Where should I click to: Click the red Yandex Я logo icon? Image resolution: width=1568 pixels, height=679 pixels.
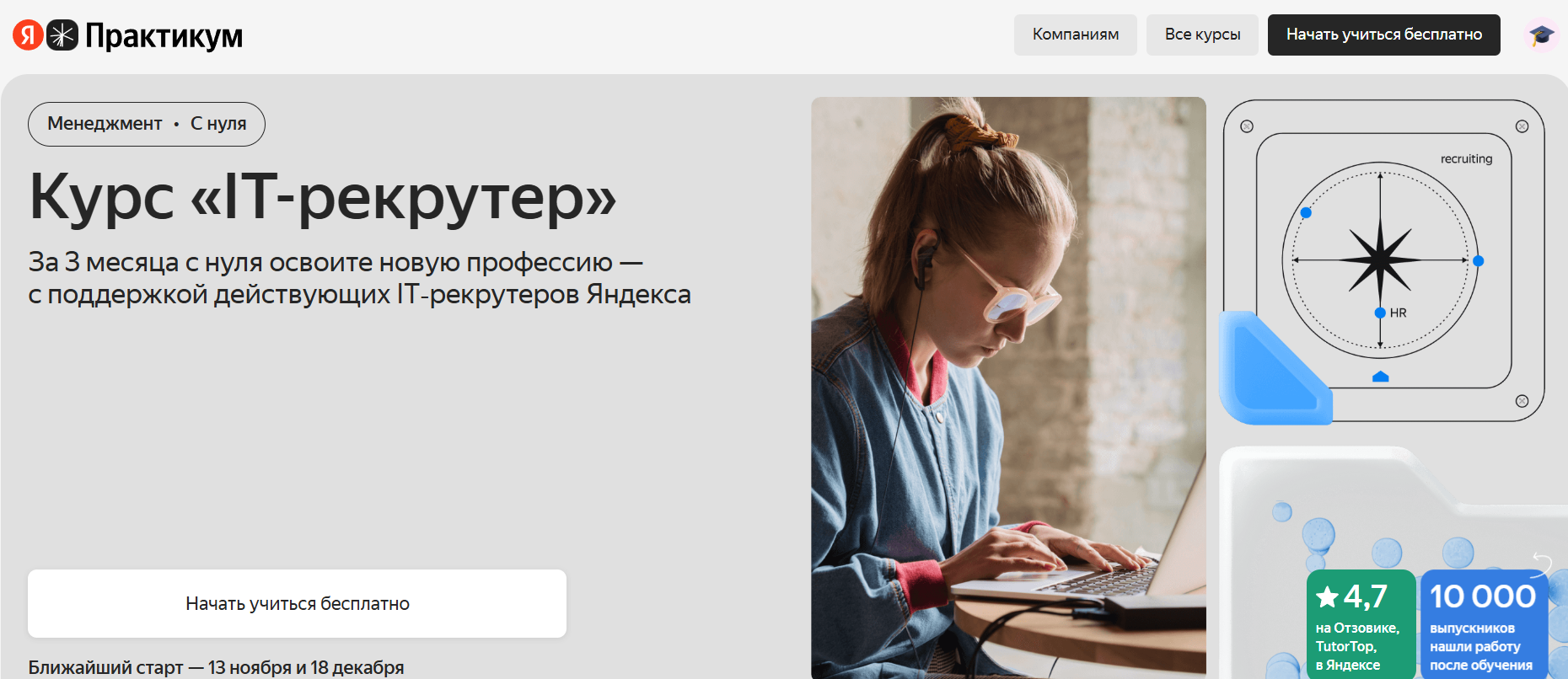pyautogui.click(x=28, y=35)
